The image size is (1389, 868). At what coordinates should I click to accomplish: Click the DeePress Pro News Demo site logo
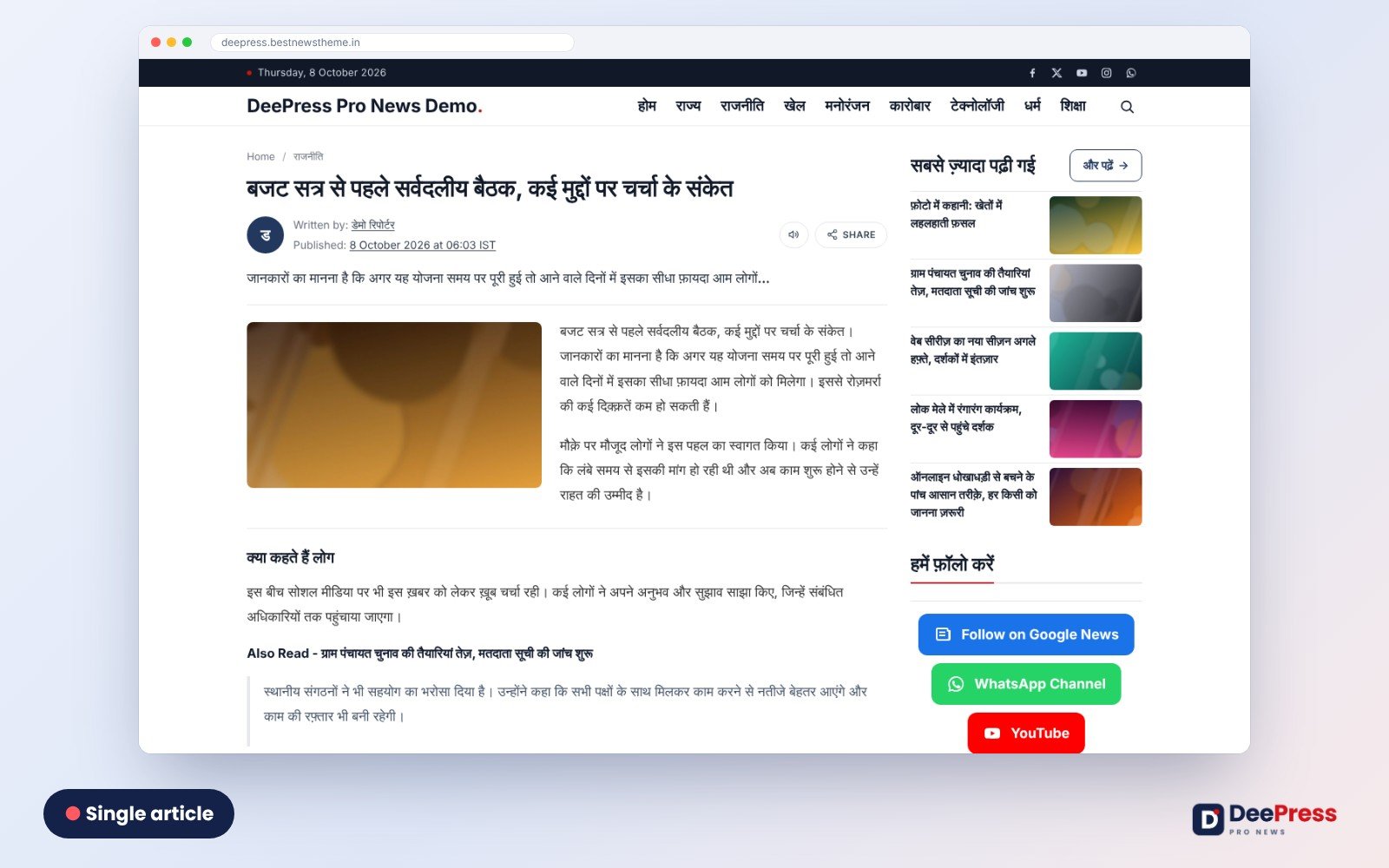click(x=365, y=106)
